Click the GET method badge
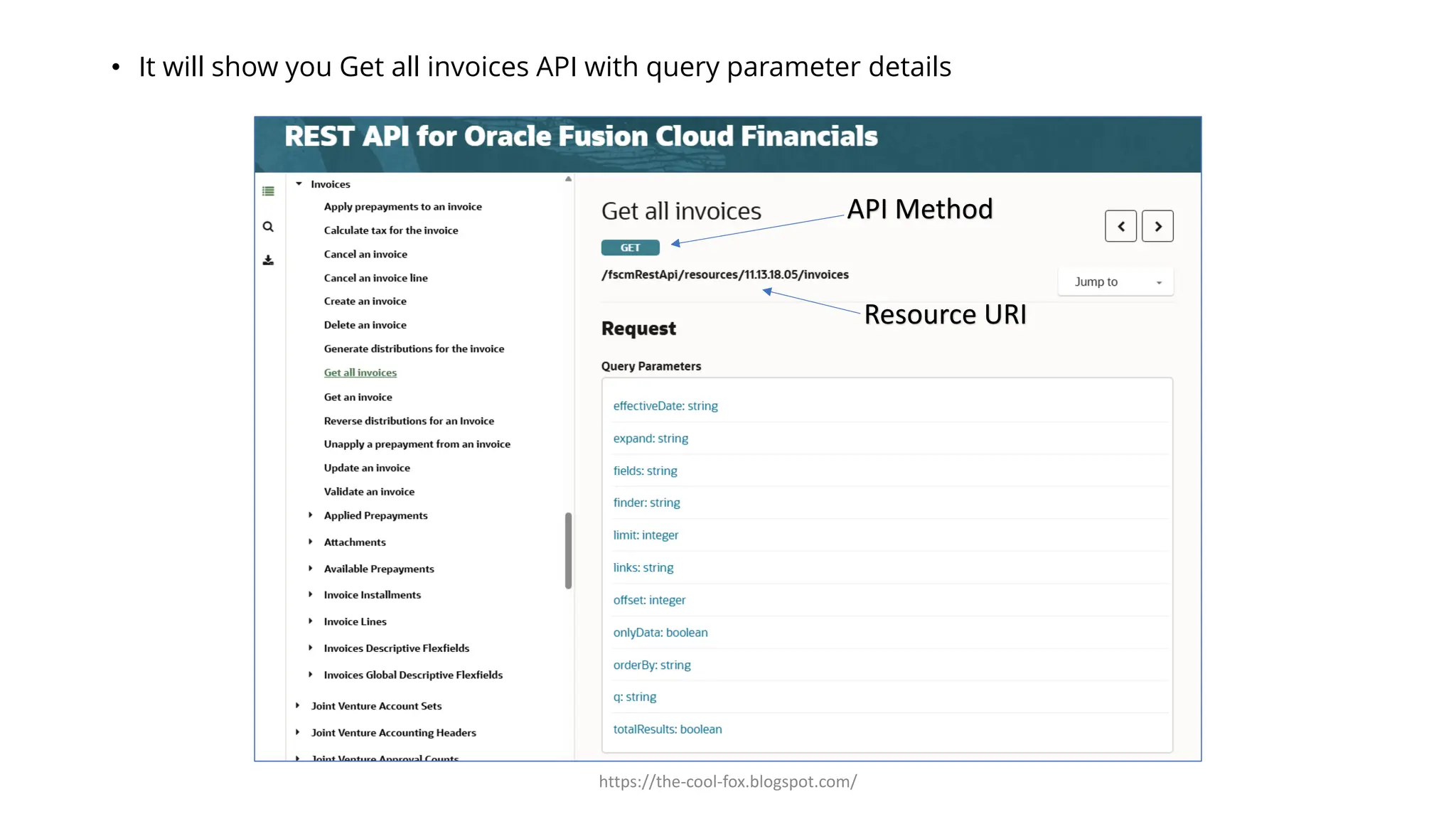 (630, 247)
